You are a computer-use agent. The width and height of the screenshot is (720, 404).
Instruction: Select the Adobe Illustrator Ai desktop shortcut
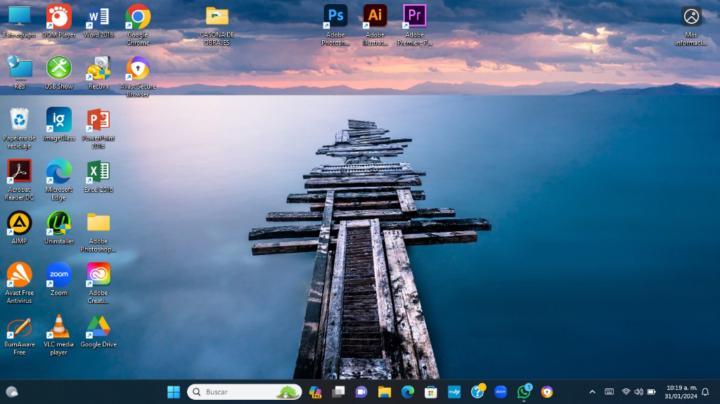375,25
